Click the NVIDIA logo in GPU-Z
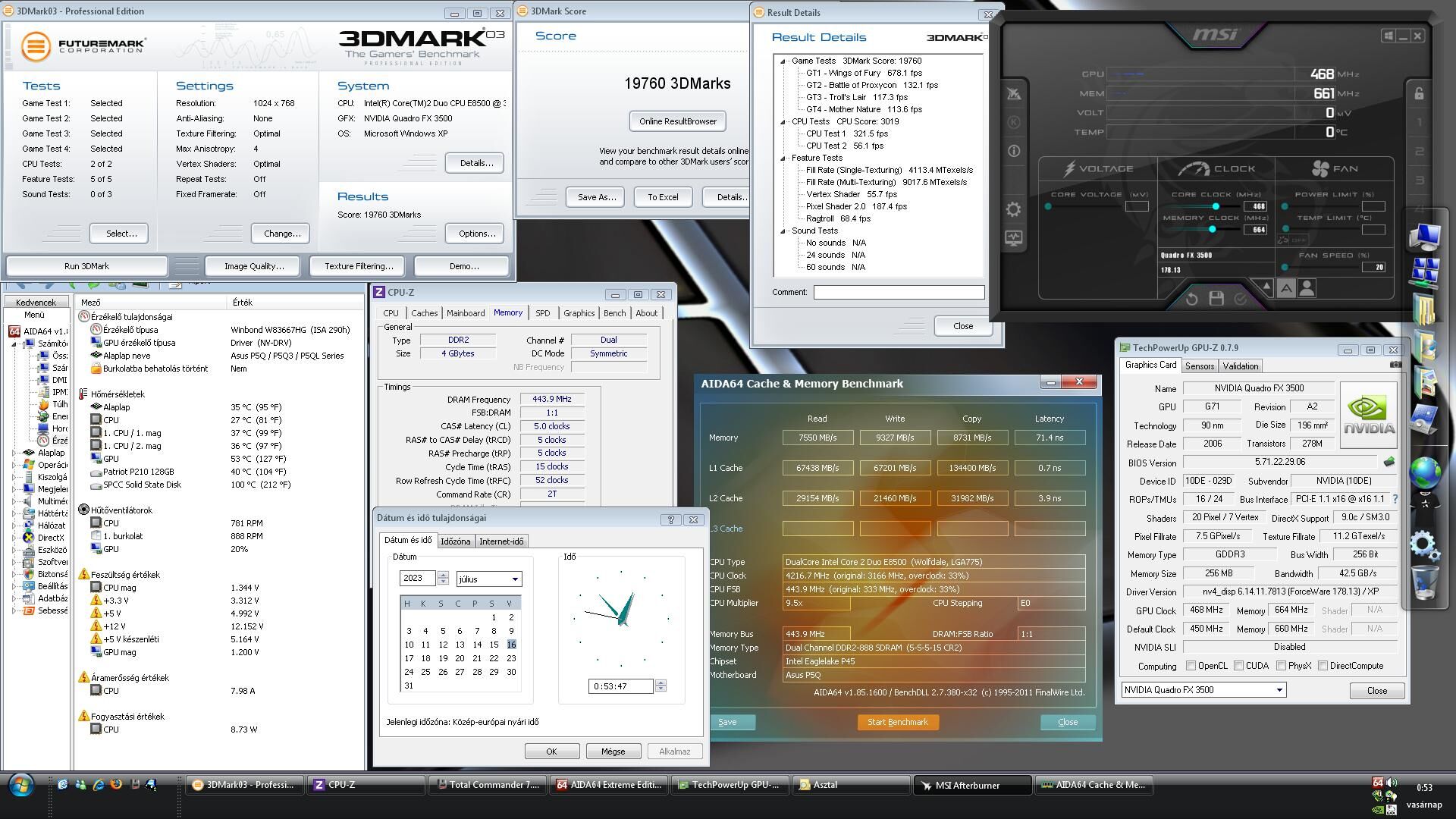 [x=1369, y=415]
